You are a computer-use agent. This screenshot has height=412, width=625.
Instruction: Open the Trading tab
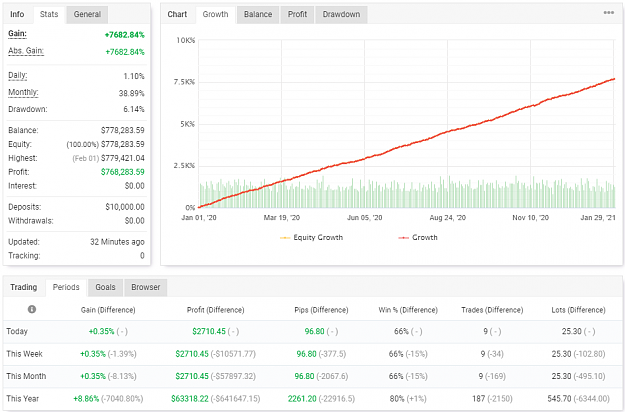(24, 287)
